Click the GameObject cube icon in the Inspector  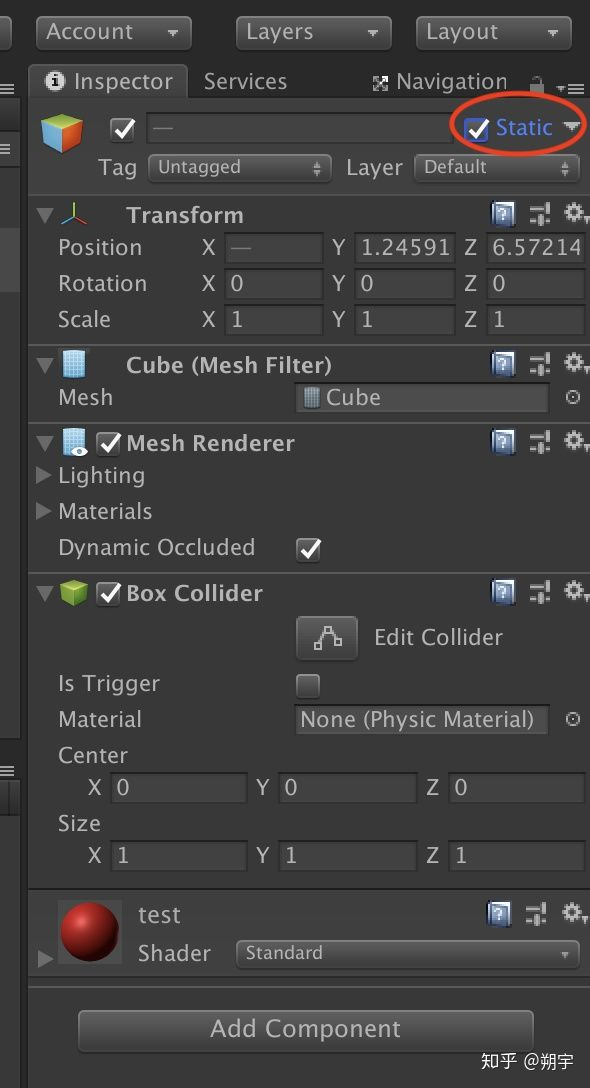62,131
